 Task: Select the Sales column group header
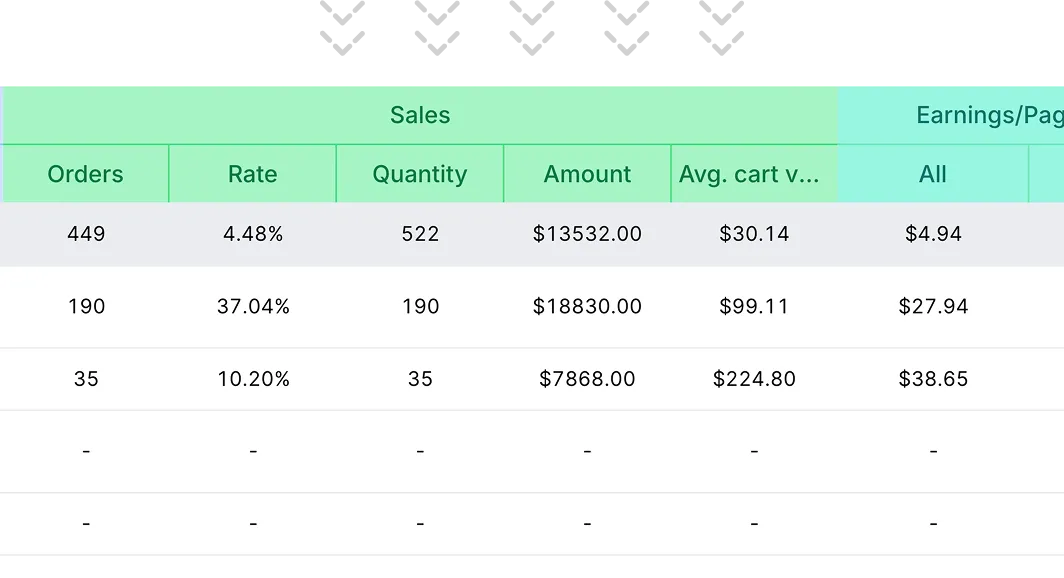click(420, 115)
